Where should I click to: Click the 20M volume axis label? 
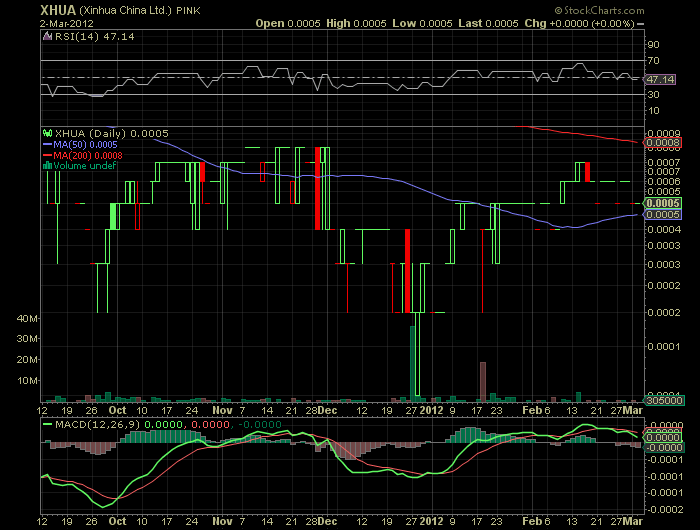(27, 359)
